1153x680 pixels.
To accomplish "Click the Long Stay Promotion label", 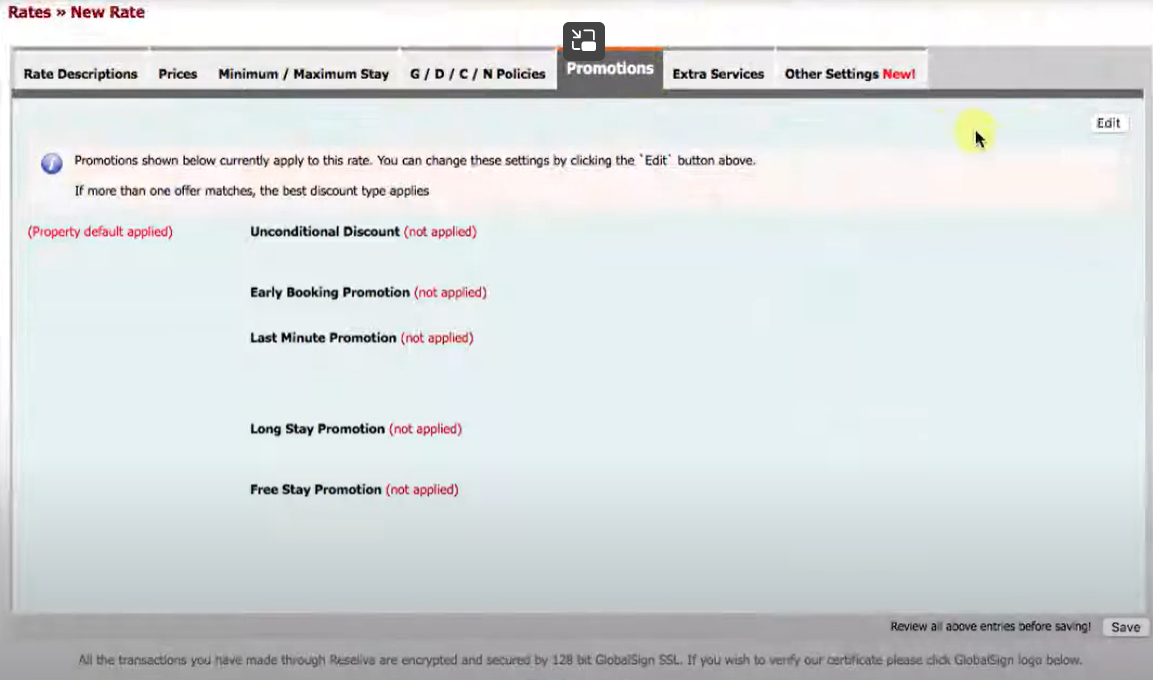I will pos(317,428).
